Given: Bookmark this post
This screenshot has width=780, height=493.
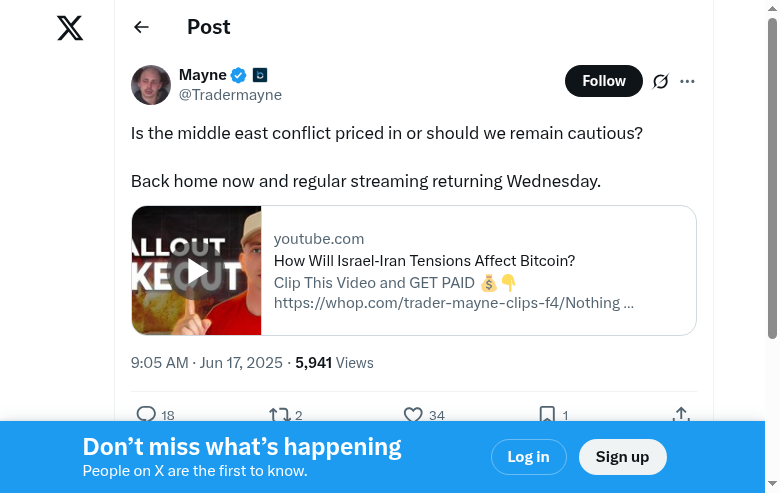Looking at the screenshot, I should 547,414.
